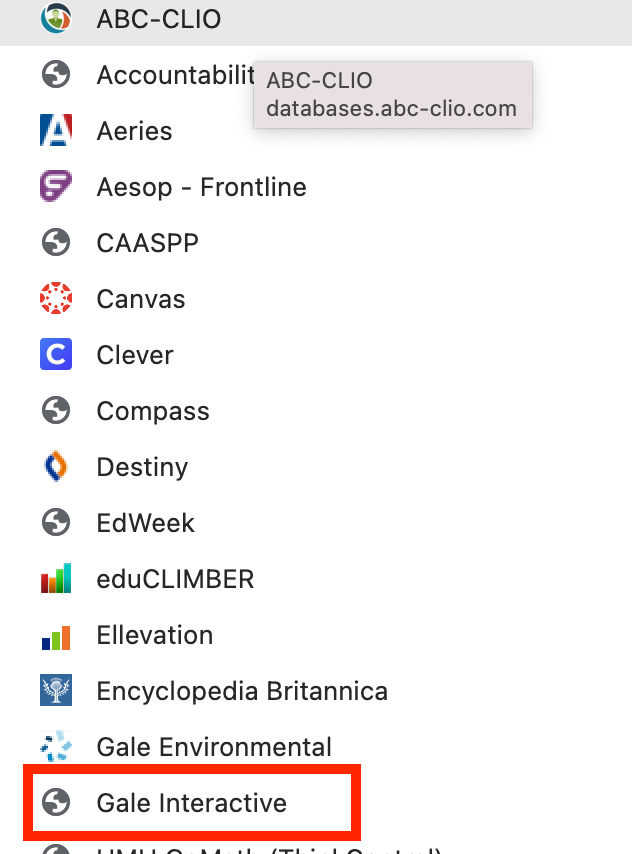Click the Destiny logo icon
This screenshot has height=854, width=632.
[56, 466]
